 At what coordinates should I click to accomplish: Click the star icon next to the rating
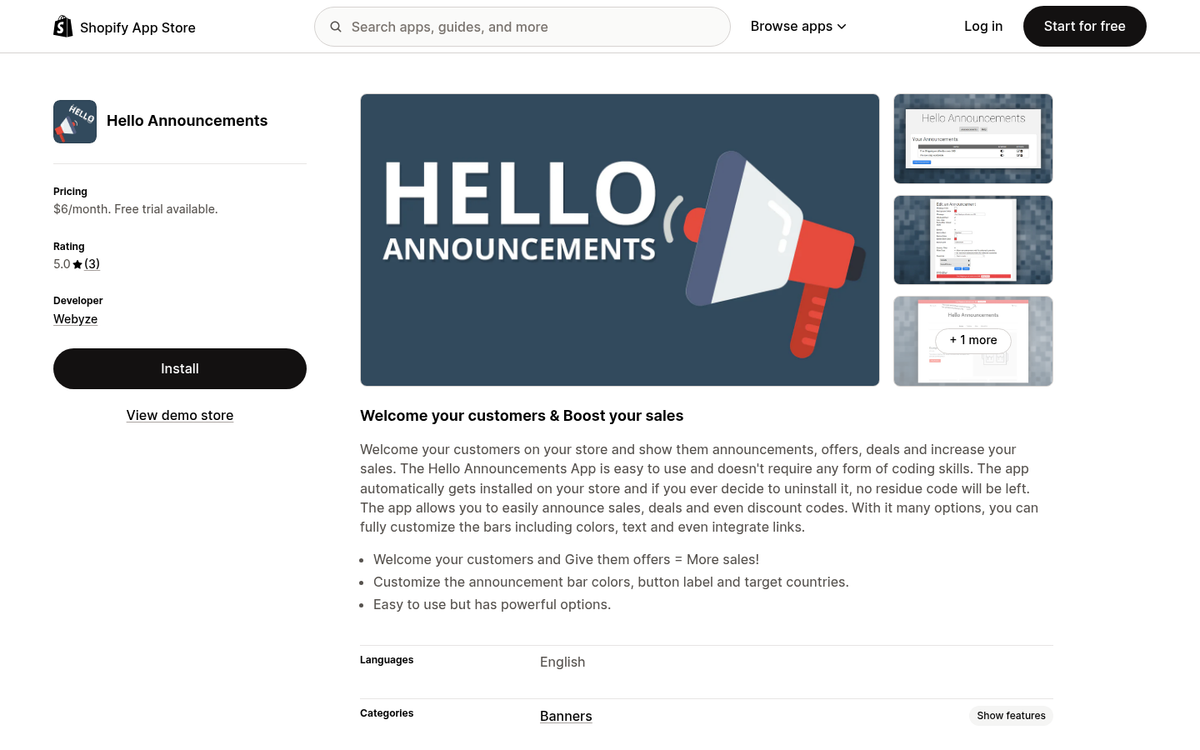pyautogui.click(x=76, y=263)
